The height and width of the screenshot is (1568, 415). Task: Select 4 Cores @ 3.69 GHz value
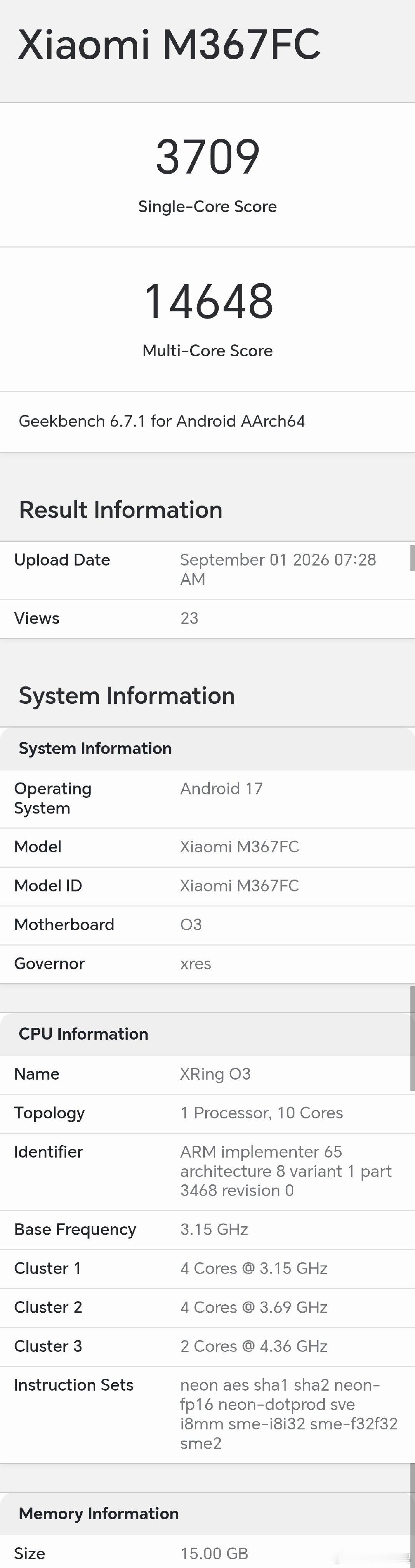(254, 1307)
